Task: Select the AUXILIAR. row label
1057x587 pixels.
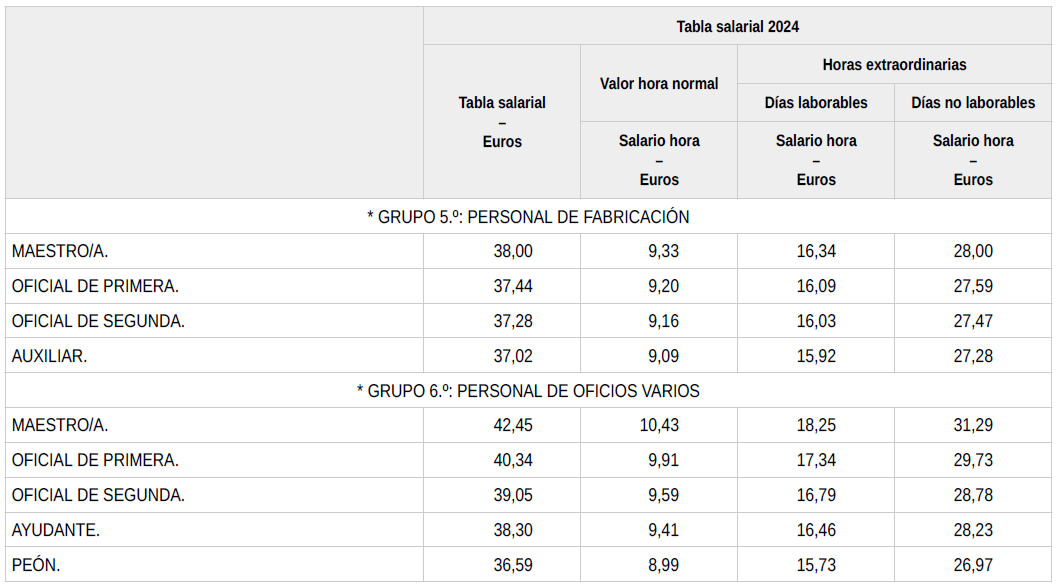Action: click(x=50, y=356)
